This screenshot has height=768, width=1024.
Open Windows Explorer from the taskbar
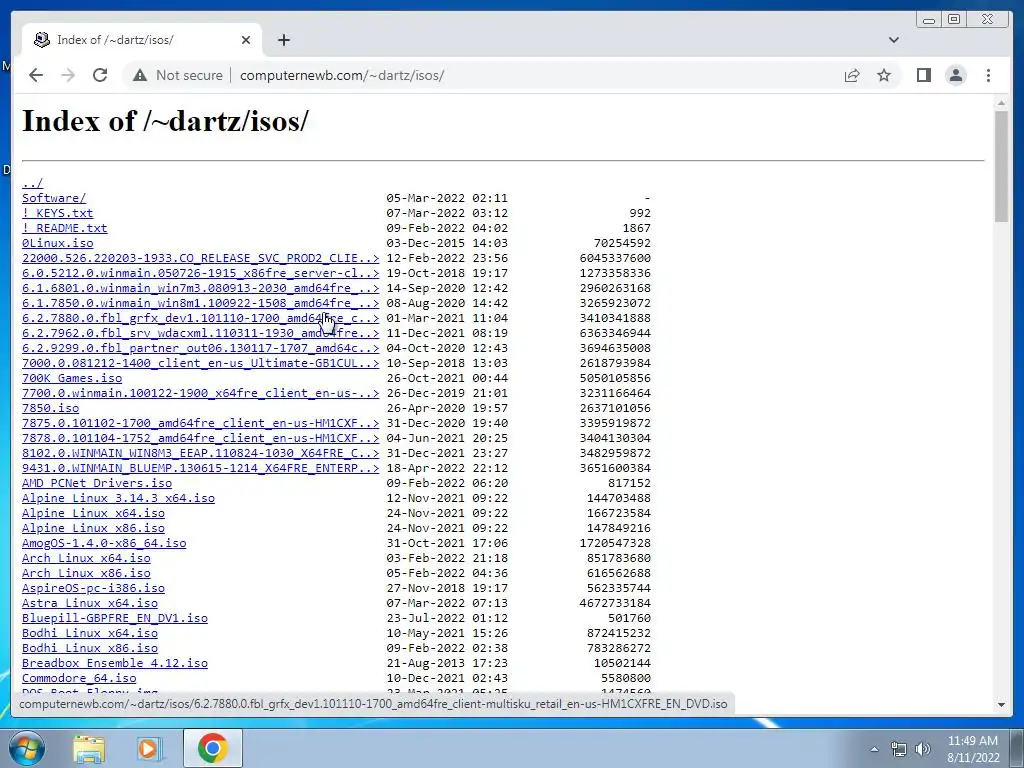(x=89, y=748)
